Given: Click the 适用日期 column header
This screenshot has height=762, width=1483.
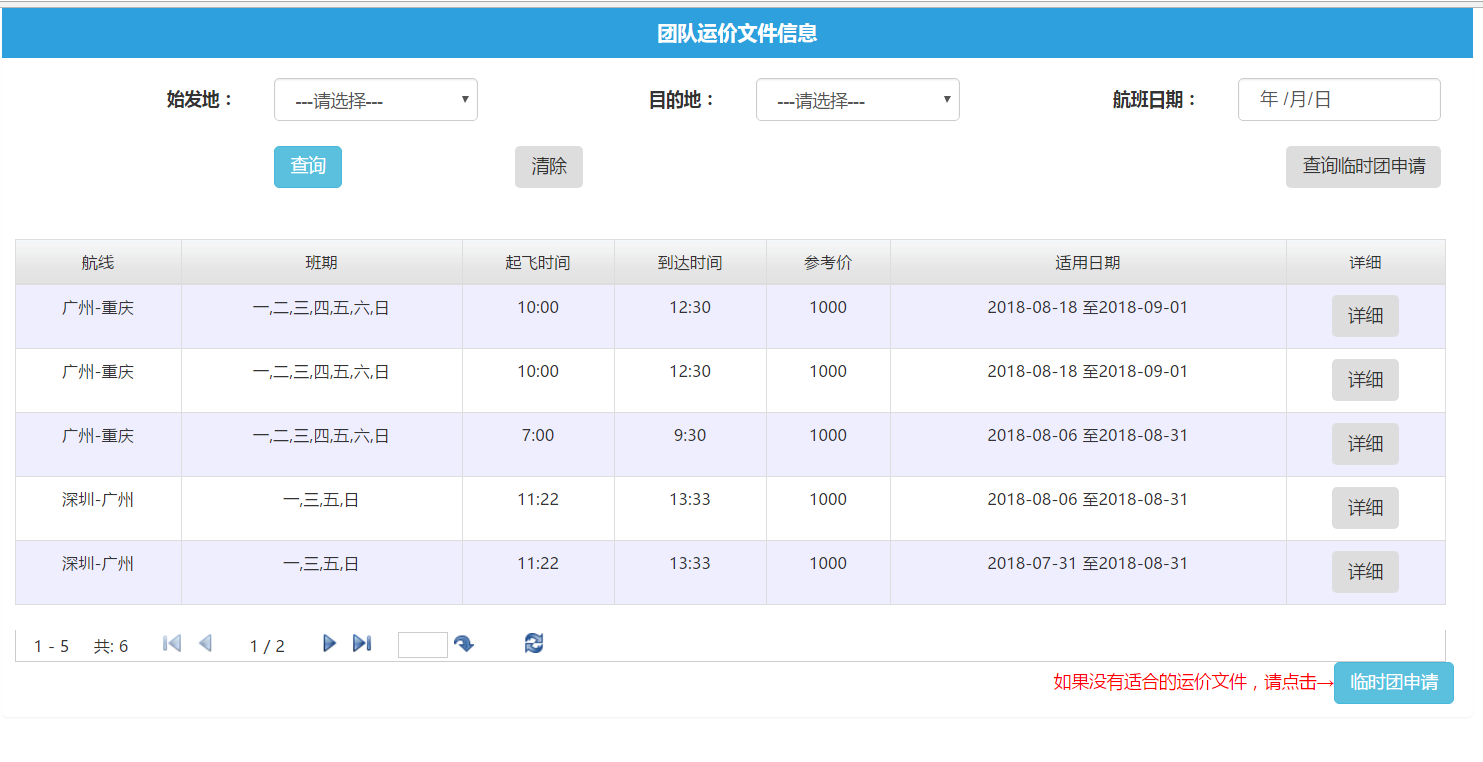Looking at the screenshot, I should click(x=1088, y=262).
